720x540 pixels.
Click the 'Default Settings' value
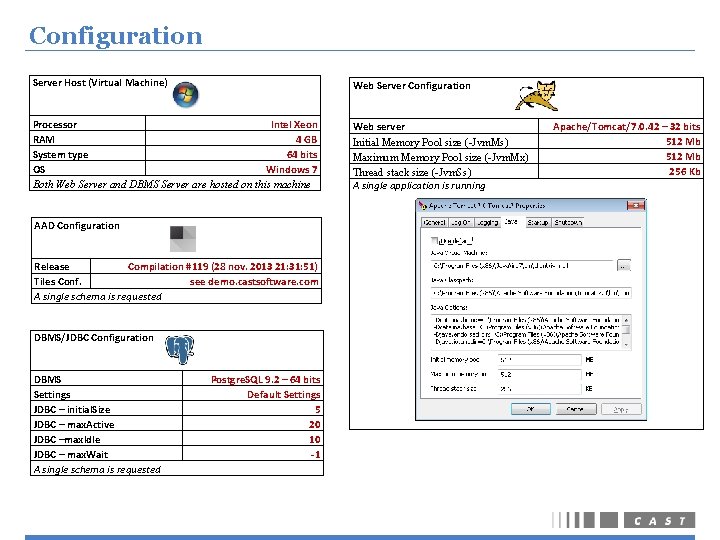(284, 394)
